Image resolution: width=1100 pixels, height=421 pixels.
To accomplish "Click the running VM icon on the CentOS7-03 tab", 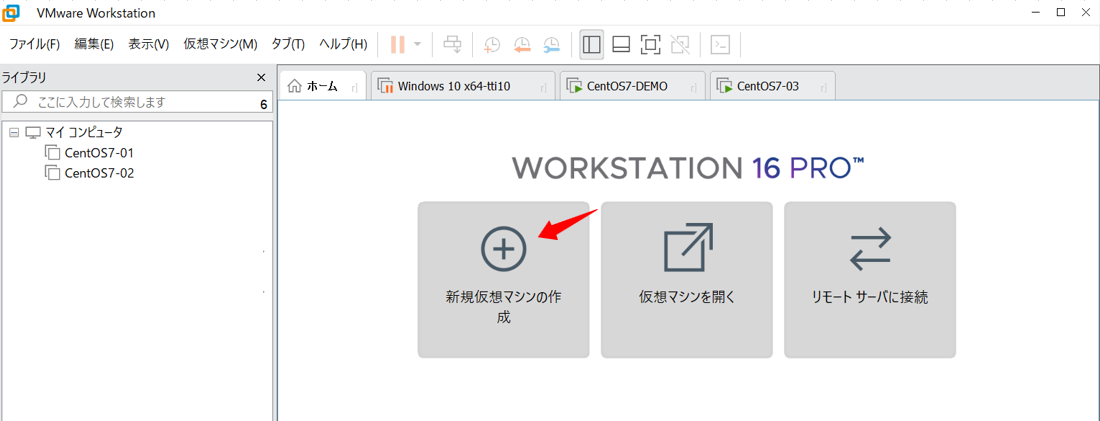I will [724, 86].
